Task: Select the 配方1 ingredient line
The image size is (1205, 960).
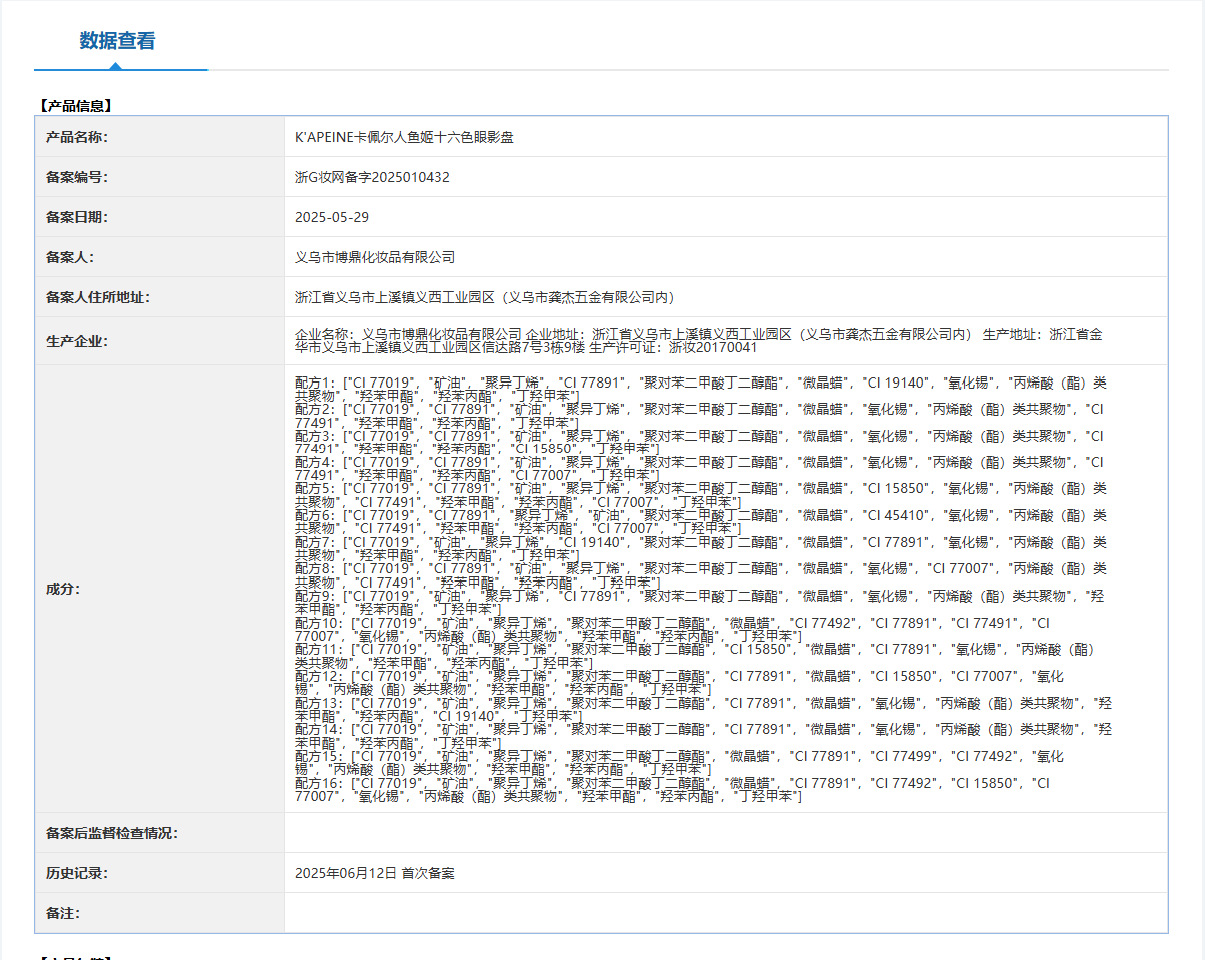Action: coord(701,390)
